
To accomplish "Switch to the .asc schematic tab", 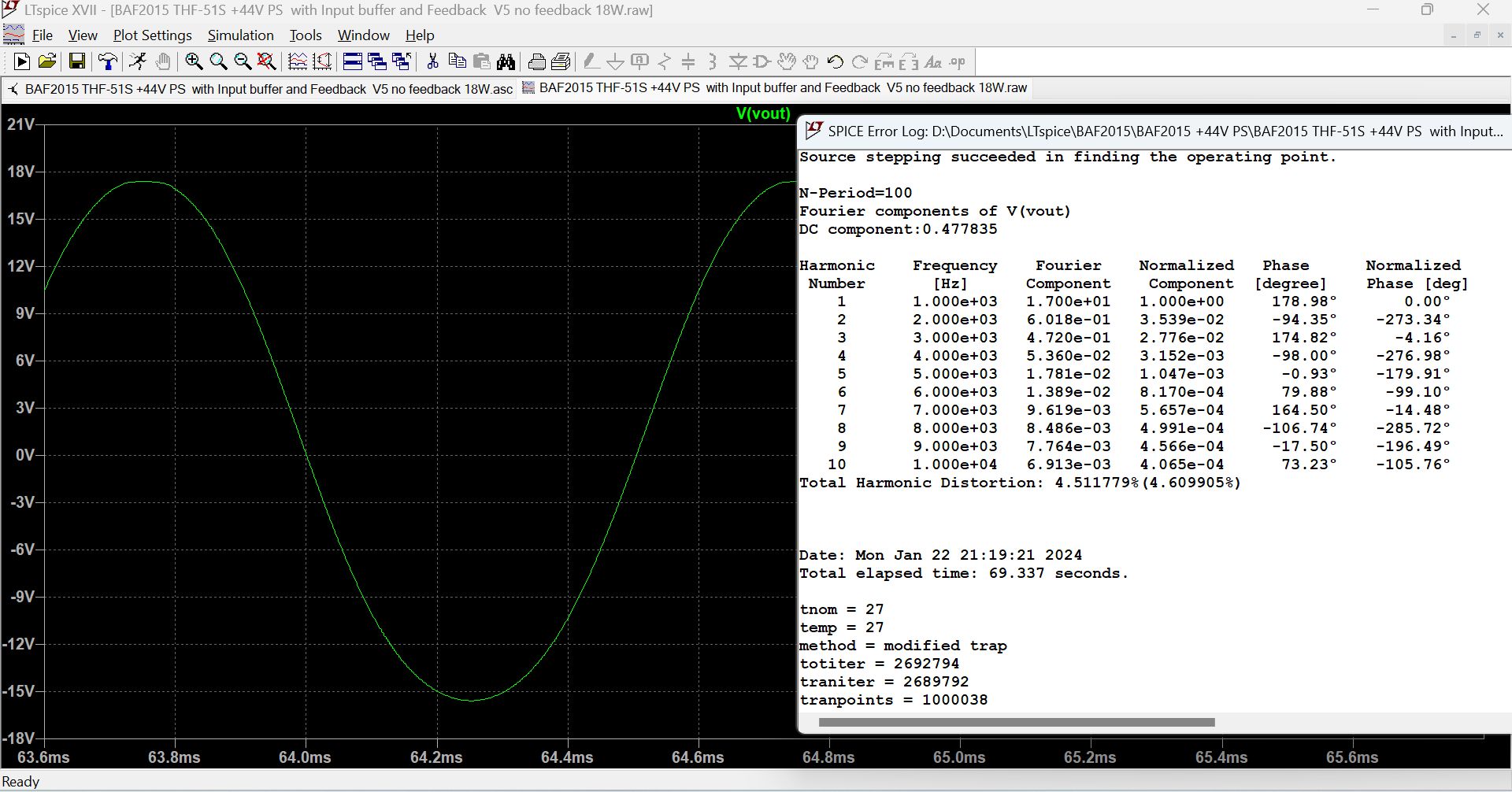I will [x=260, y=89].
